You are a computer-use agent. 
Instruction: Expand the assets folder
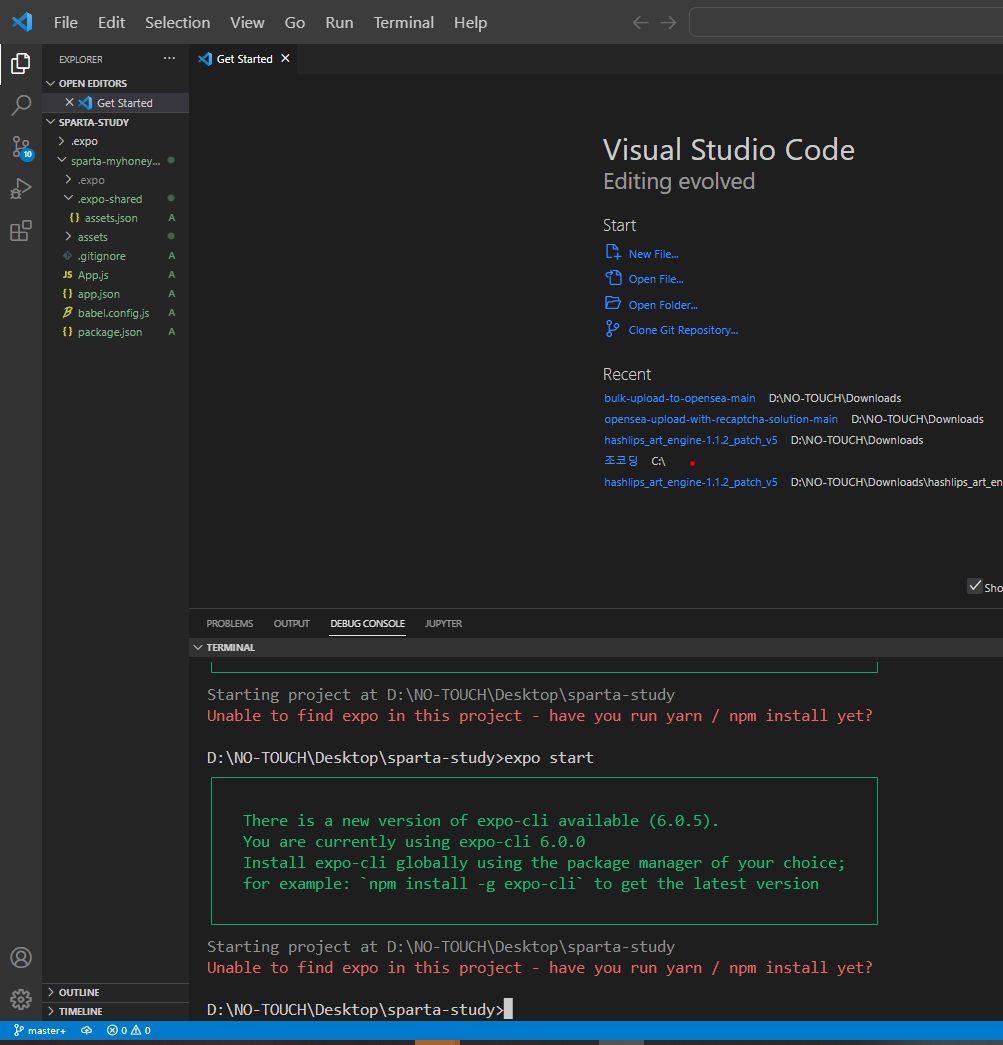point(68,237)
